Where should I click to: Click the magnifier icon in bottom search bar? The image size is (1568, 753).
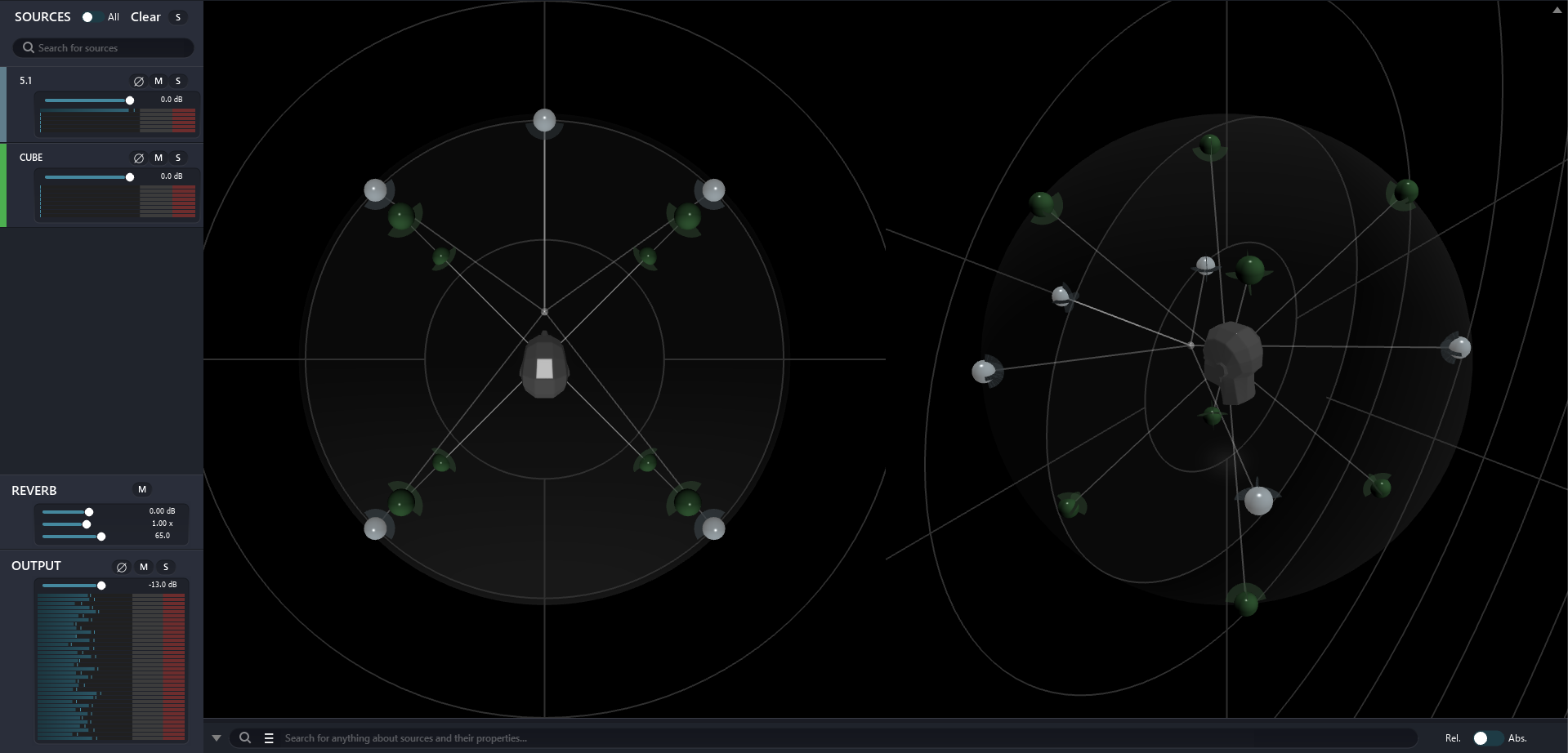coord(245,738)
